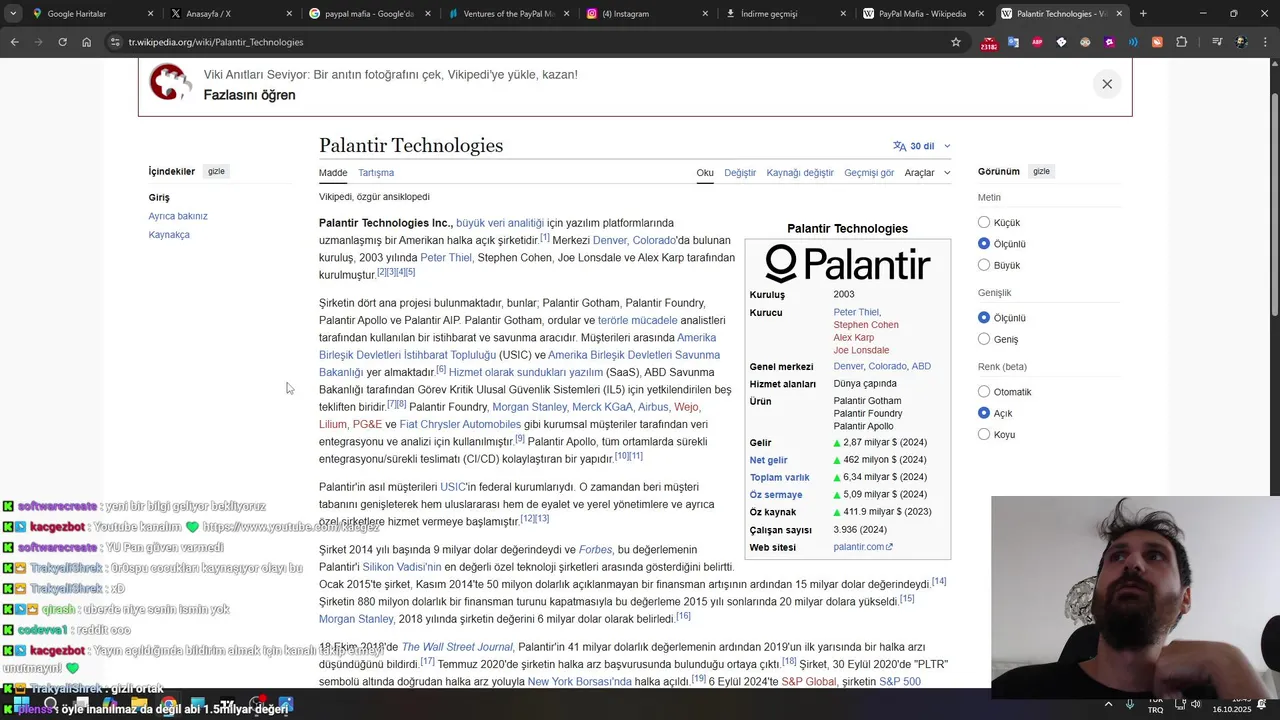Screen dimensions: 1280x720
Task: Open Chrome from the taskbar
Action: [x=168, y=705]
